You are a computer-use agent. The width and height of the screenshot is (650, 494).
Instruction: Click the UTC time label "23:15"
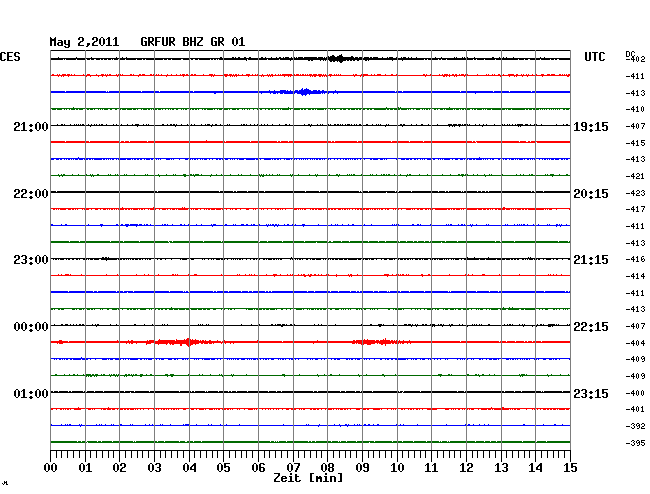coord(591,393)
